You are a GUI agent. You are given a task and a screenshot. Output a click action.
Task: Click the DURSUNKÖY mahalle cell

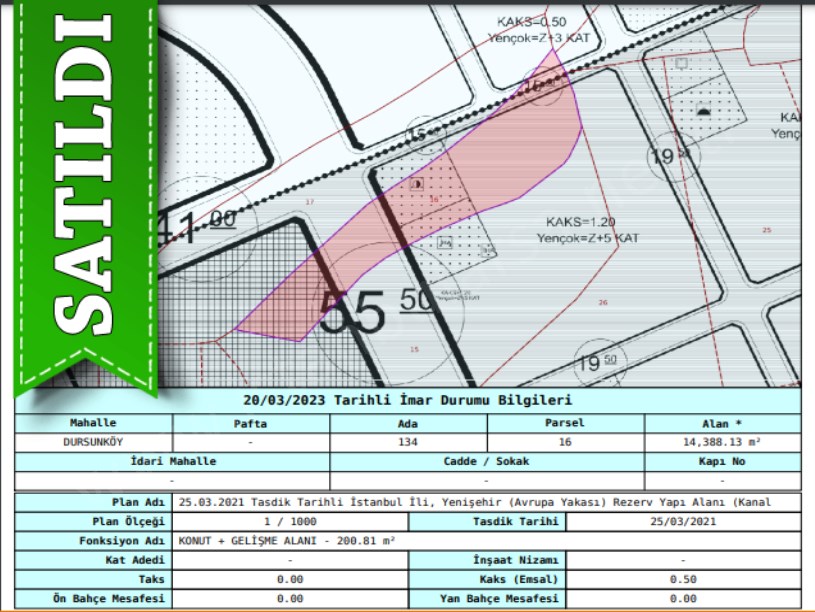coord(93,441)
